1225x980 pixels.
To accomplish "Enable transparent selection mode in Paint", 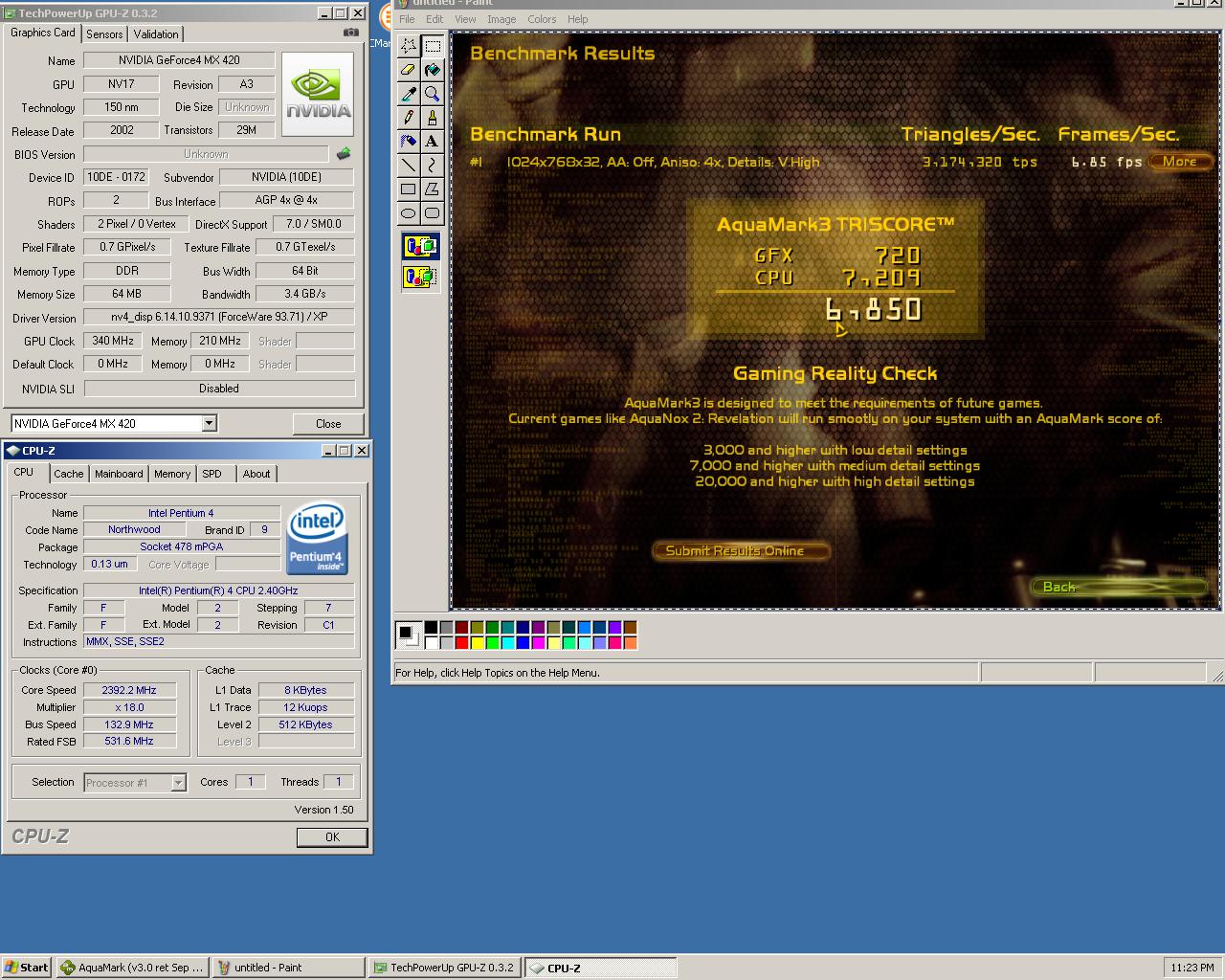I will click(x=420, y=278).
